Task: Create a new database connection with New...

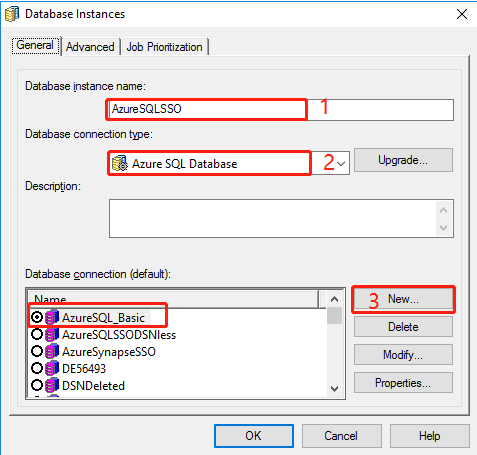Action: coord(403,299)
